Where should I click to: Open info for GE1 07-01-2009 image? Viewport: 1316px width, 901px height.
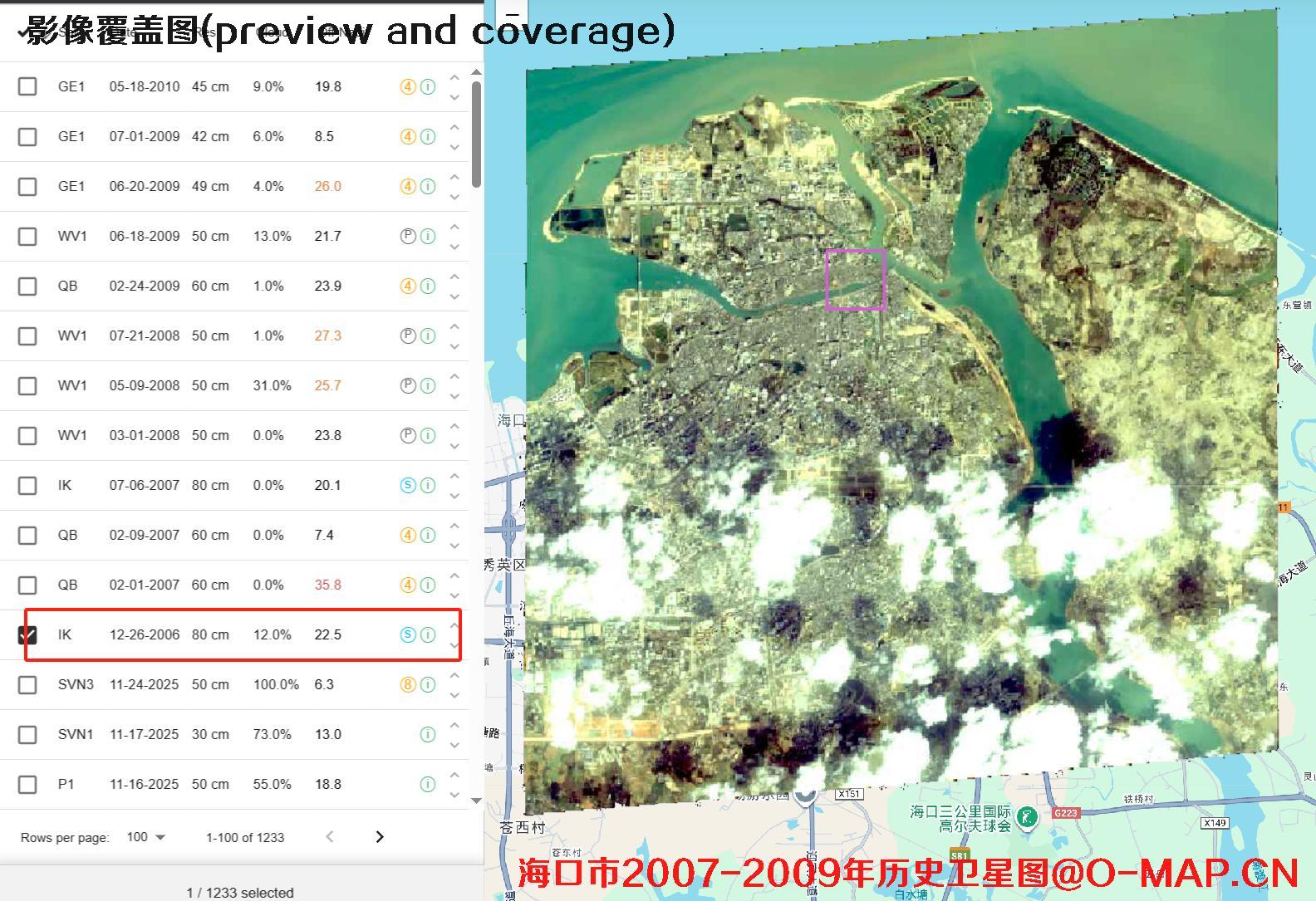tap(428, 136)
